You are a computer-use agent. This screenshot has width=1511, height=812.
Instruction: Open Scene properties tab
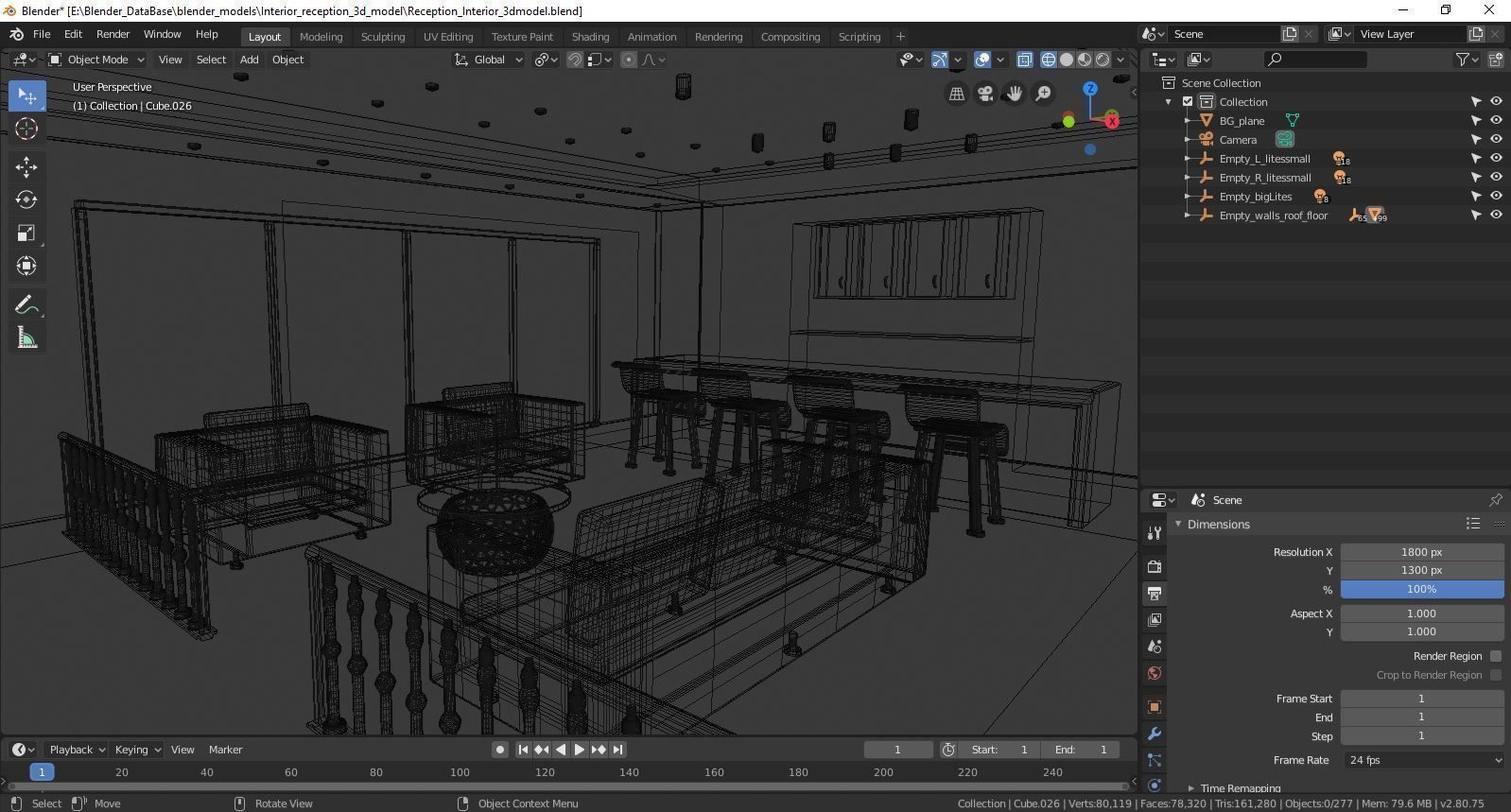[x=1155, y=647]
